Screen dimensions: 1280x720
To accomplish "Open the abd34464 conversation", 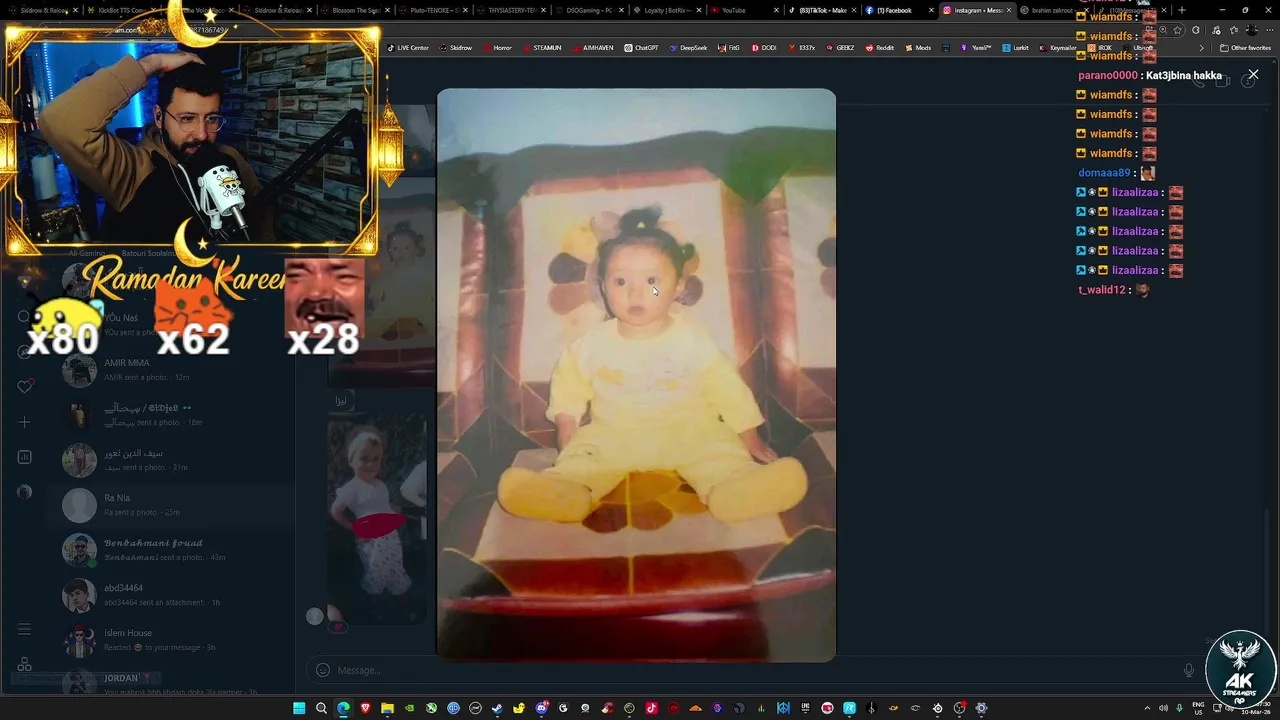I will [170, 595].
